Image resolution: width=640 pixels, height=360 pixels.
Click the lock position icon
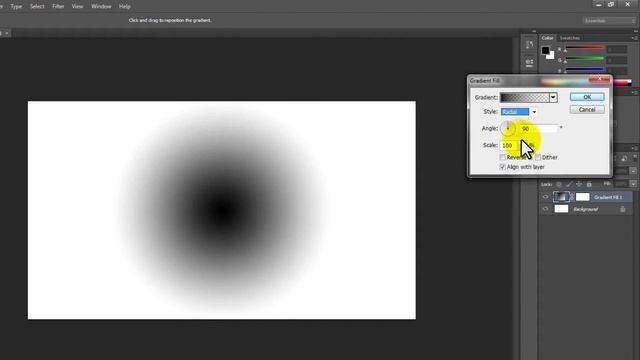[579, 184]
